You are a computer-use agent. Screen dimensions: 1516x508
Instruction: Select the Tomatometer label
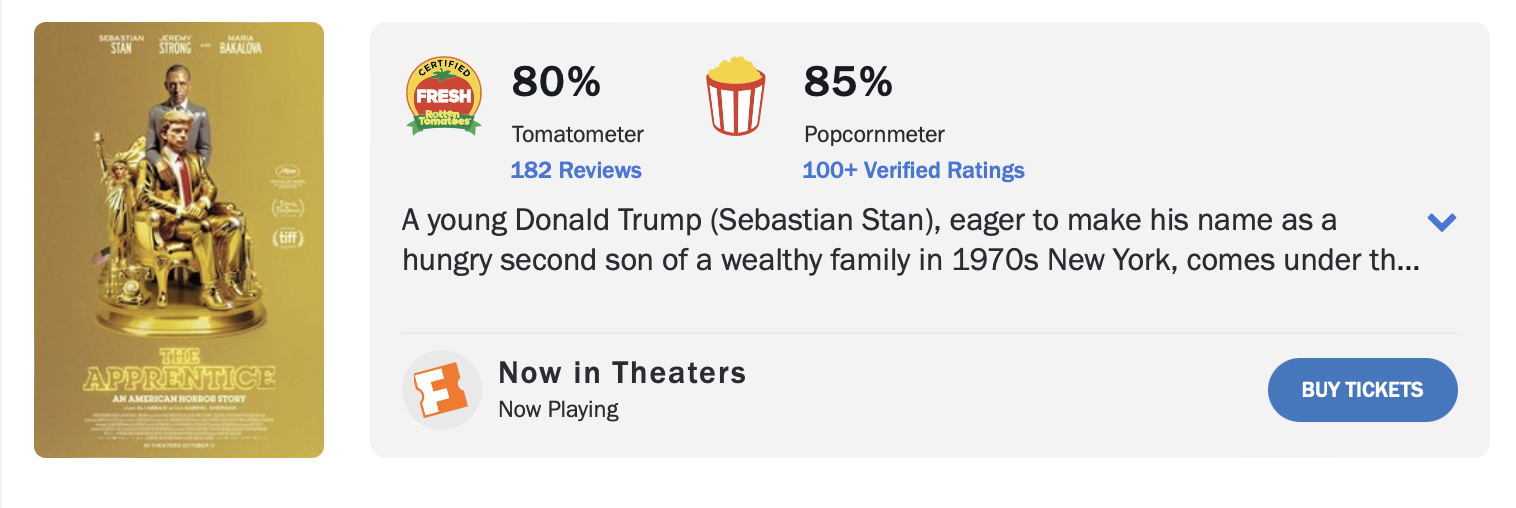click(x=578, y=134)
